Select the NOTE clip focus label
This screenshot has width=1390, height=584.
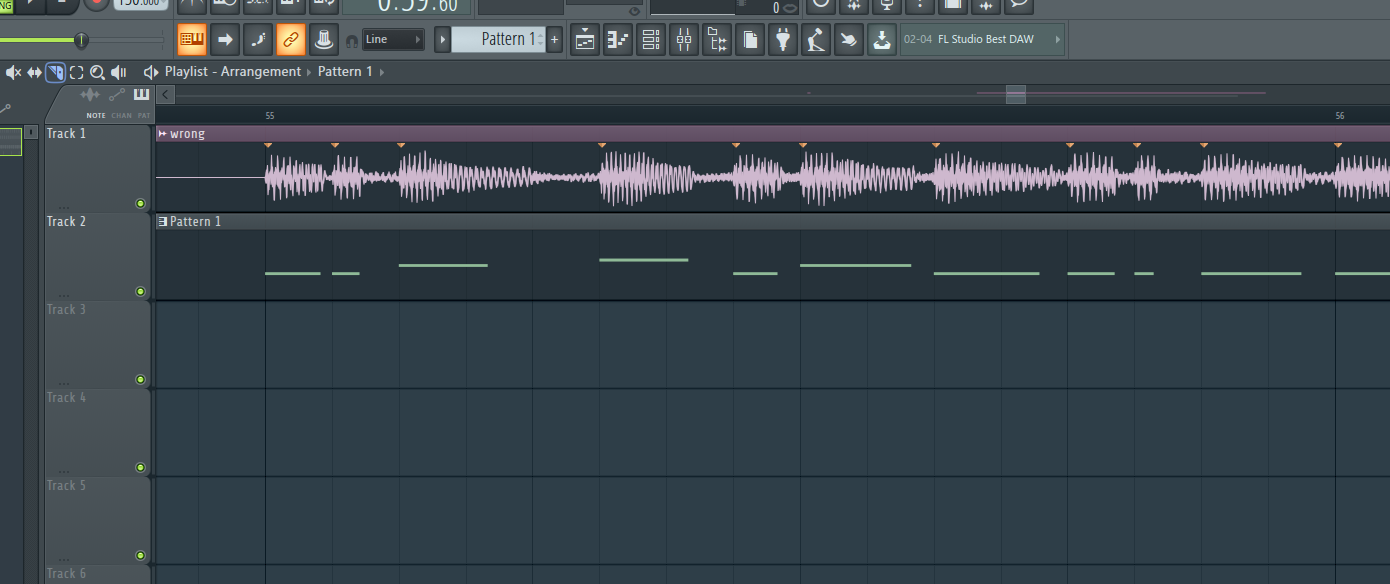(96, 116)
